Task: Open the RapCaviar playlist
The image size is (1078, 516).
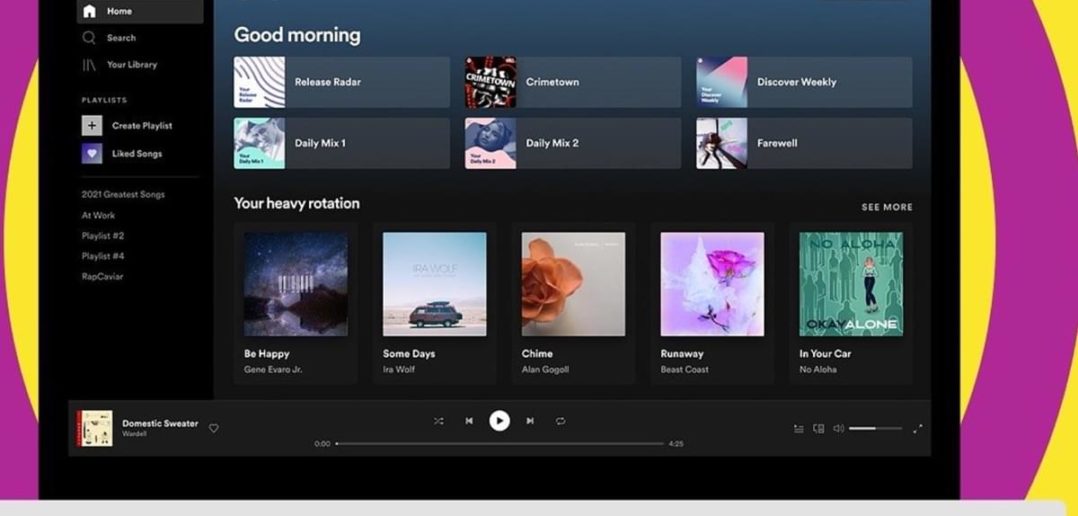Action: click(102, 277)
